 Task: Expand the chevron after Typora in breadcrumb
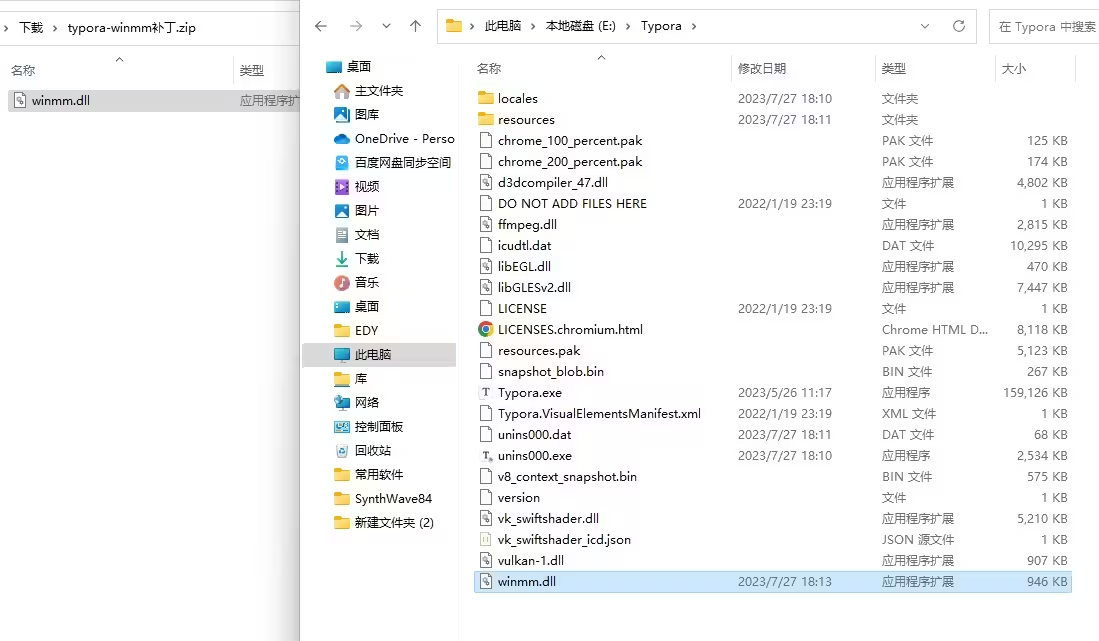click(694, 26)
